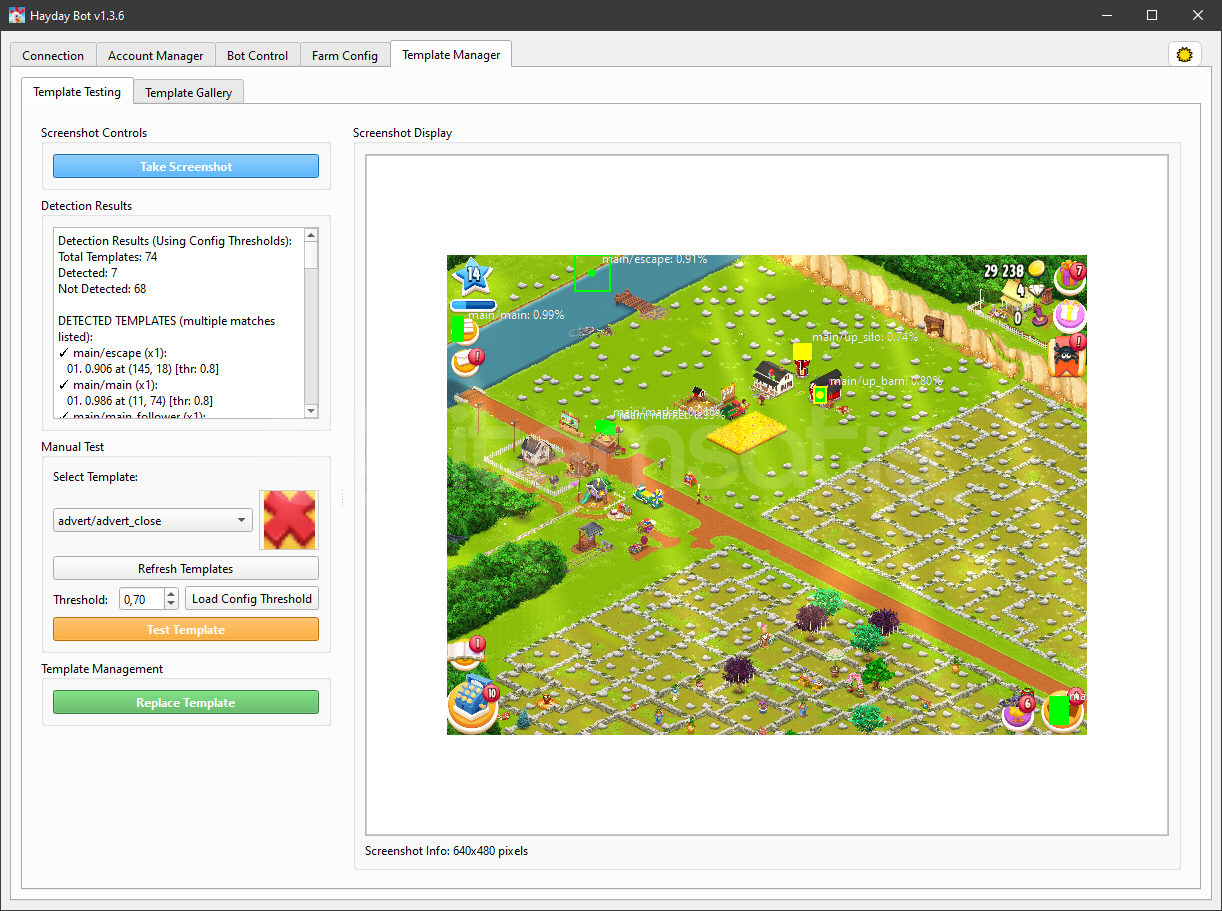Screen dimensions: 1222x911
Task: Open the newspaper icon with exclamation badge
Action: (467, 360)
